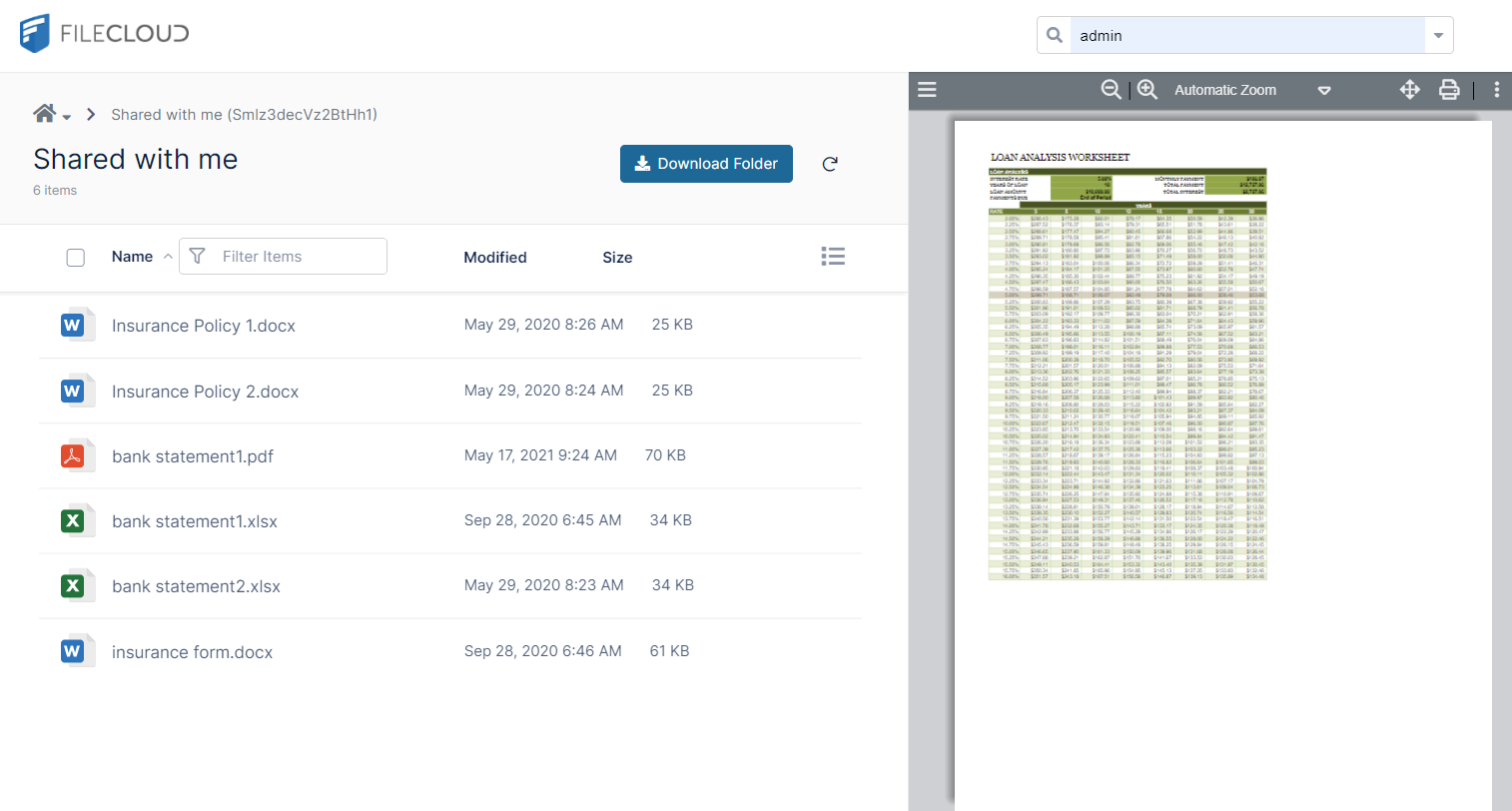Open bank statement1.pdf file
This screenshot has height=811, width=1512.
click(x=192, y=456)
